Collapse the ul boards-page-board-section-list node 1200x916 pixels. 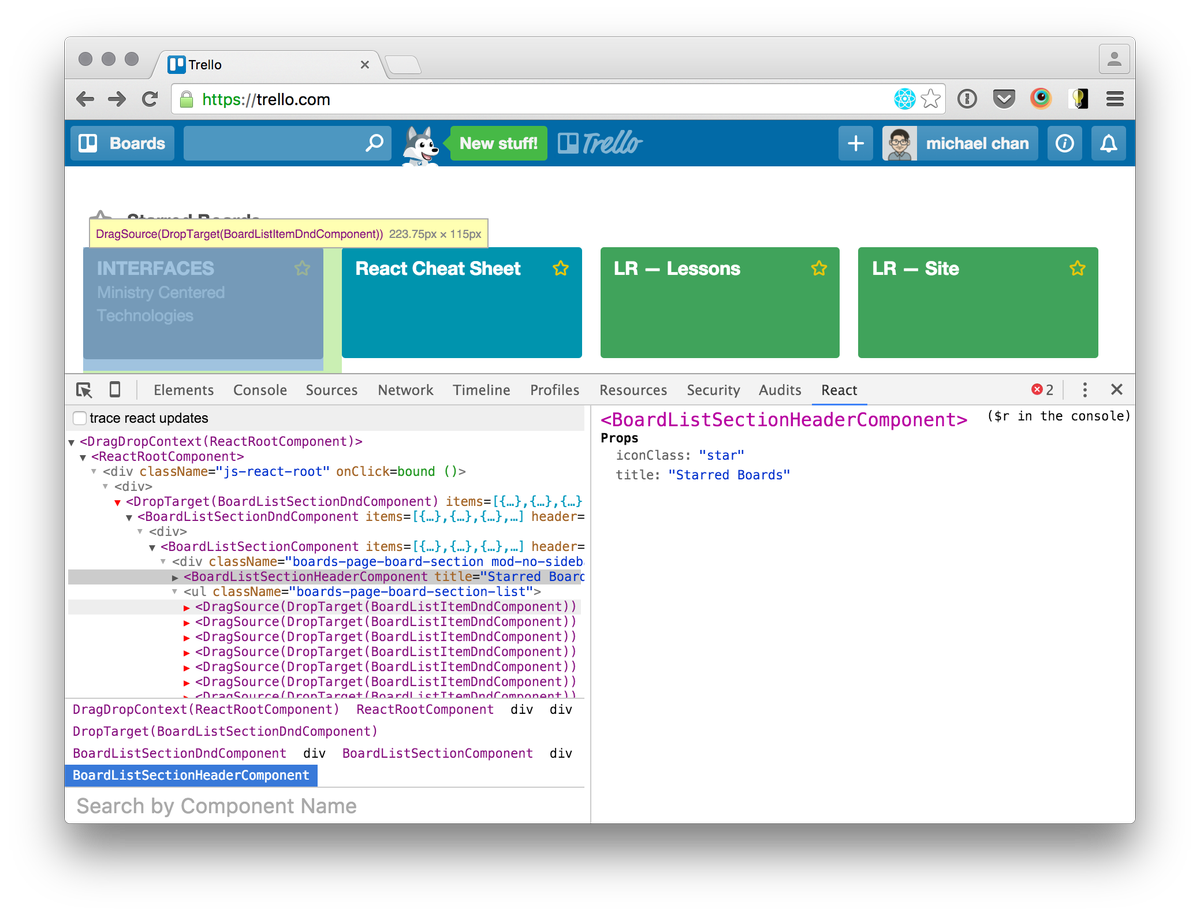pos(176,592)
